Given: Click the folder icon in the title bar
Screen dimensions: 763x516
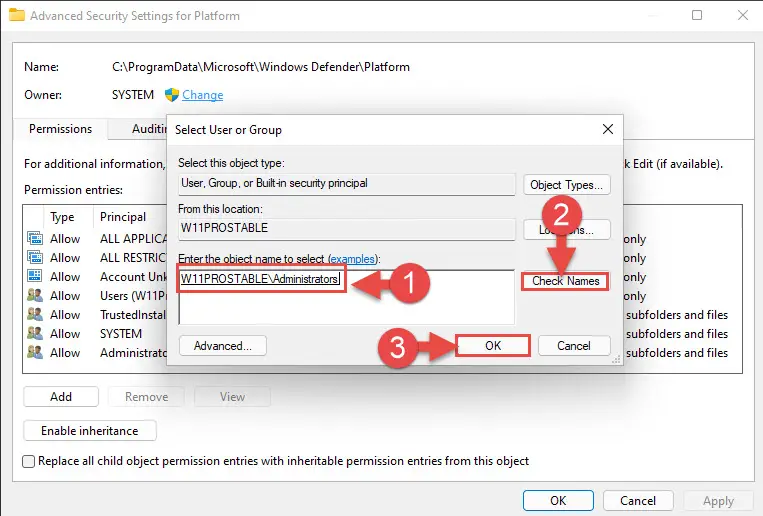Looking at the screenshot, I should (17, 15).
